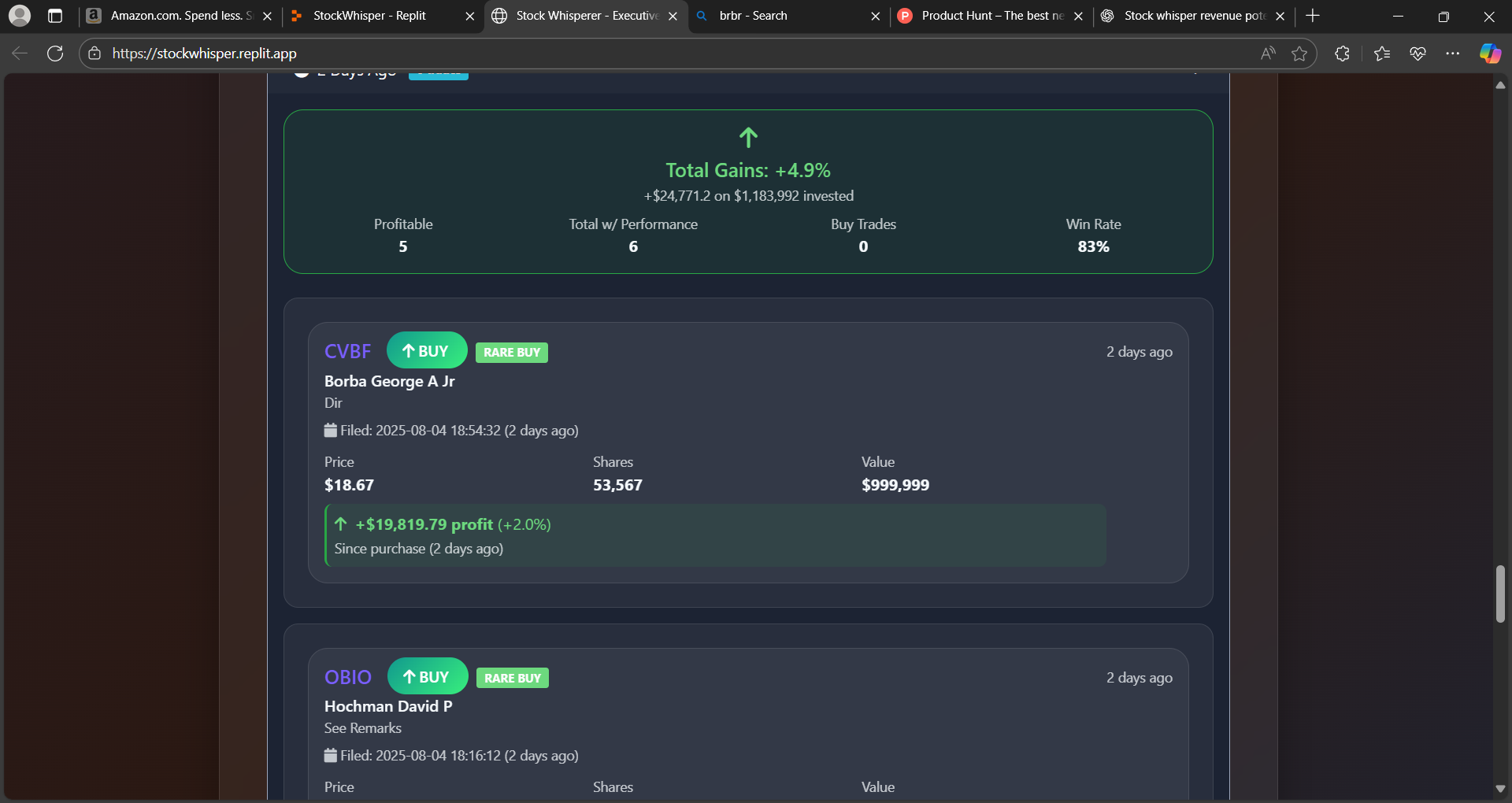The image size is (1512, 803).
Task: Activate the Read aloud icon
Action: click(x=1268, y=54)
